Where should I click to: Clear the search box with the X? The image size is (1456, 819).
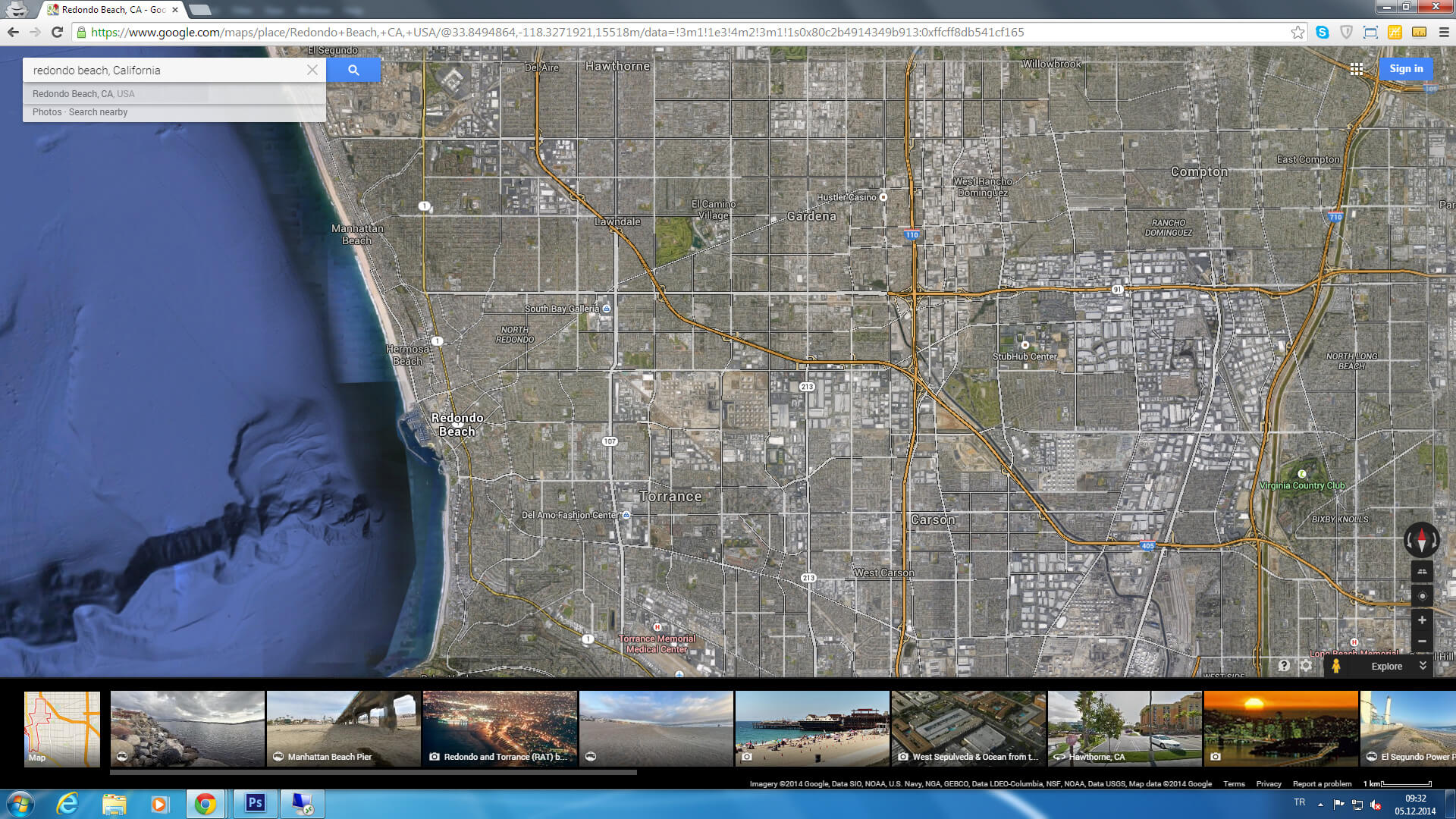(312, 70)
